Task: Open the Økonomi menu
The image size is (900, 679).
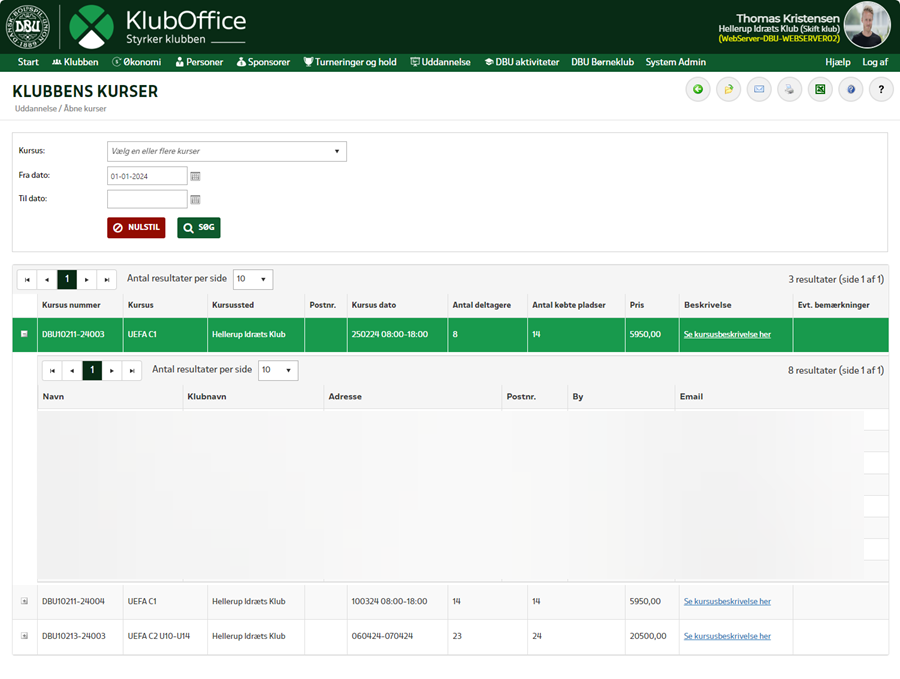Action: [x=137, y=62]
